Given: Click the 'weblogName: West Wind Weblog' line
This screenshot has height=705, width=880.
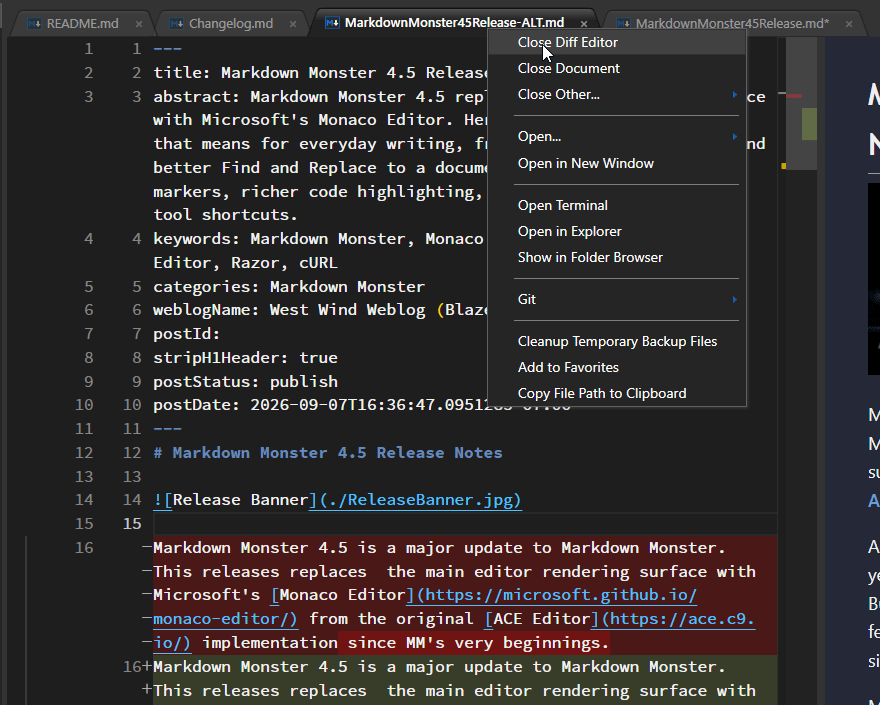Looking at the screenshot, I should pyautogui.click(x=320, y=310).
